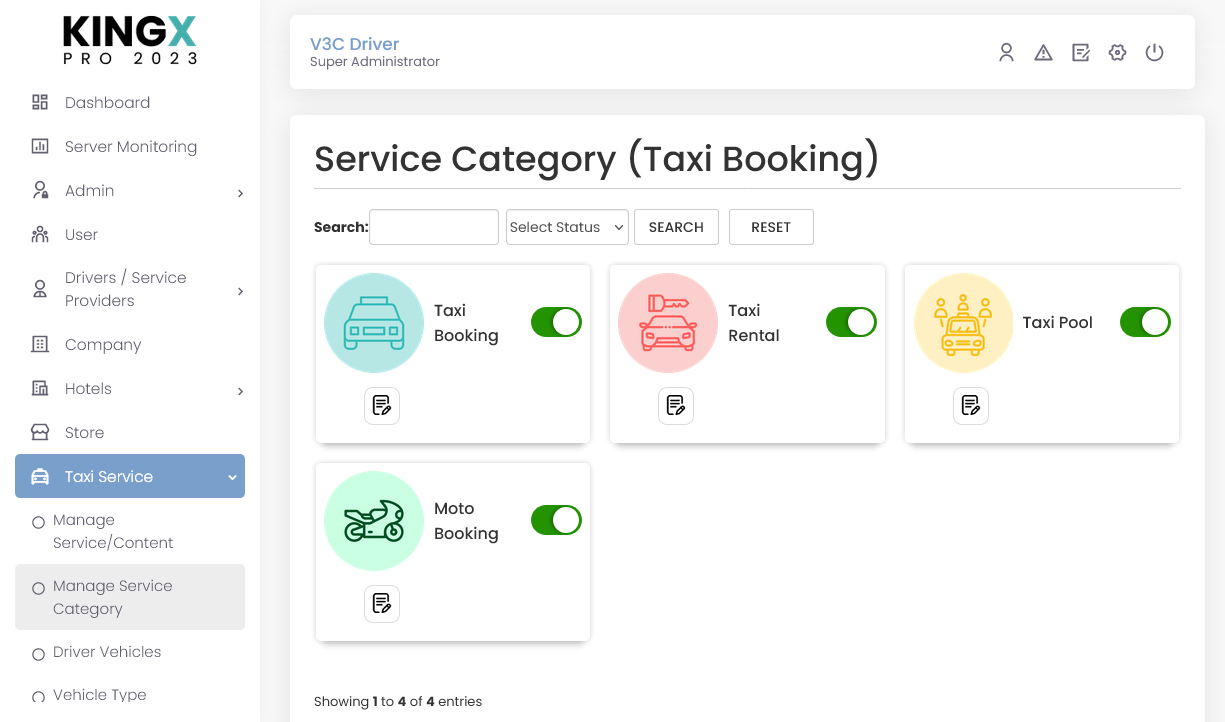
Task: Click the header edit notes icon
Action: 1081,53
